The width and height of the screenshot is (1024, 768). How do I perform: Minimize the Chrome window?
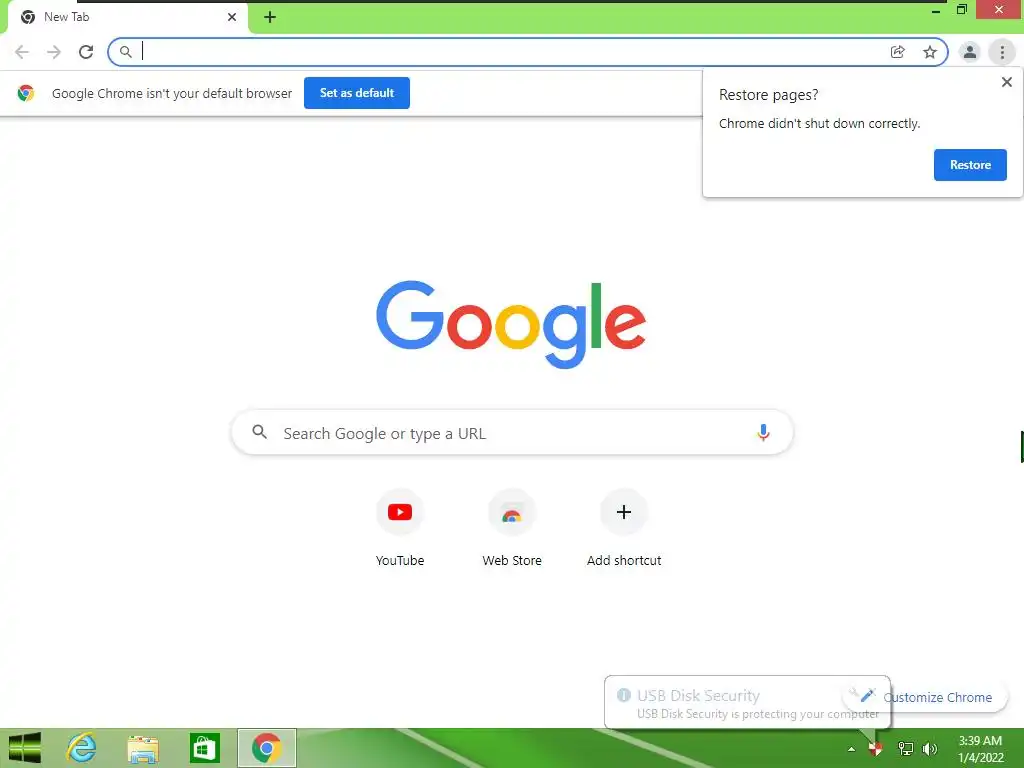936,10
